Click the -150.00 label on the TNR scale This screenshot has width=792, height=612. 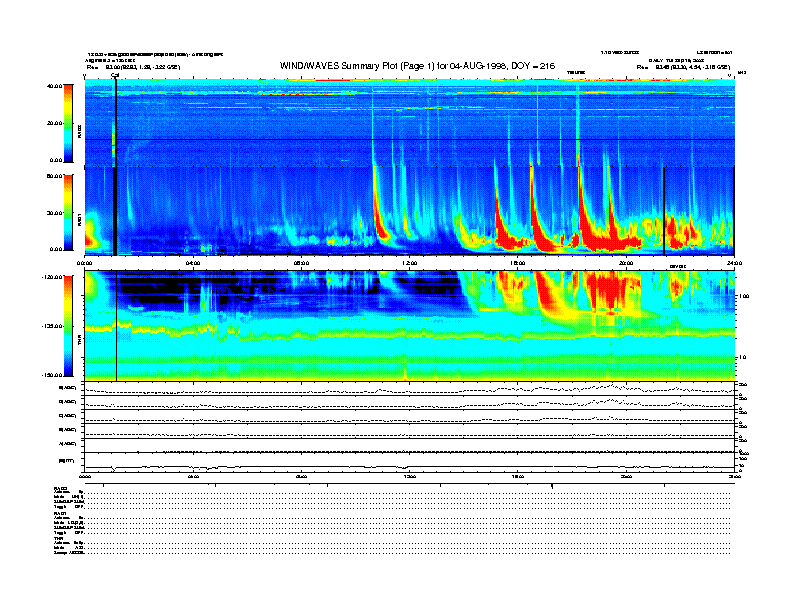coord(52,375)
